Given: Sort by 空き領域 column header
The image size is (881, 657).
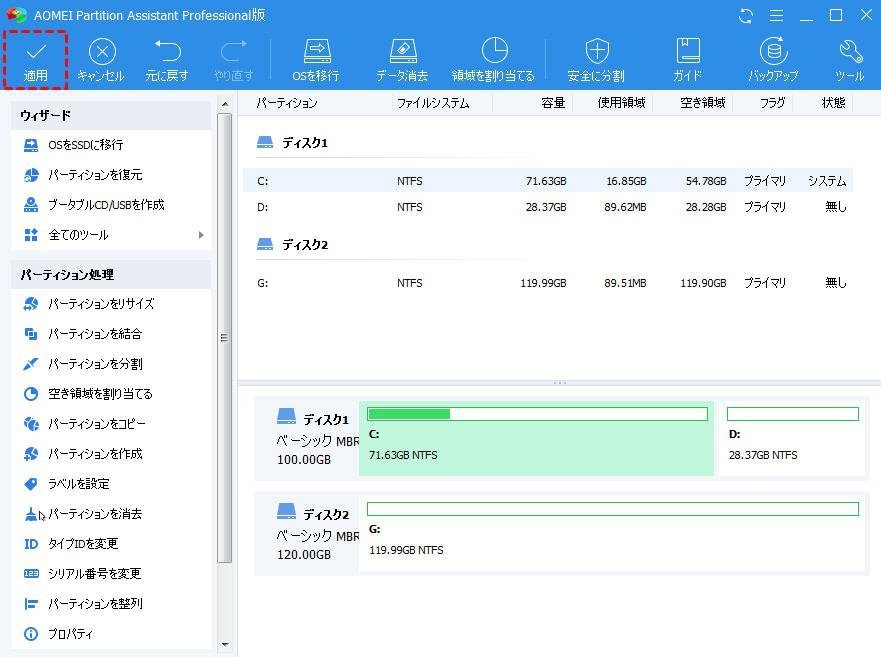Looking at the screenshot, I should coord(703,103).
